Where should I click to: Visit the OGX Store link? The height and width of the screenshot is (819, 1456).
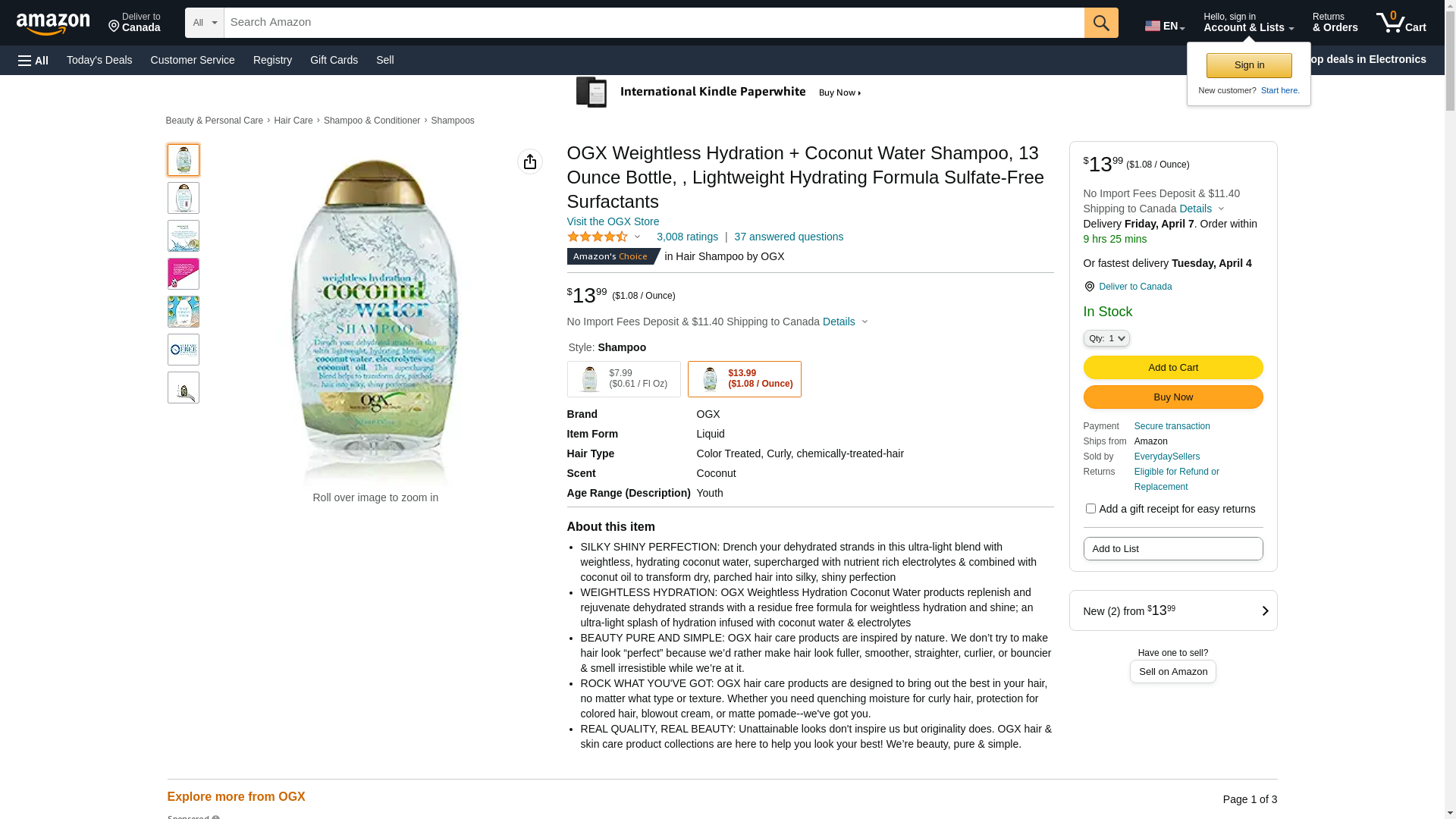pos(613,221)
